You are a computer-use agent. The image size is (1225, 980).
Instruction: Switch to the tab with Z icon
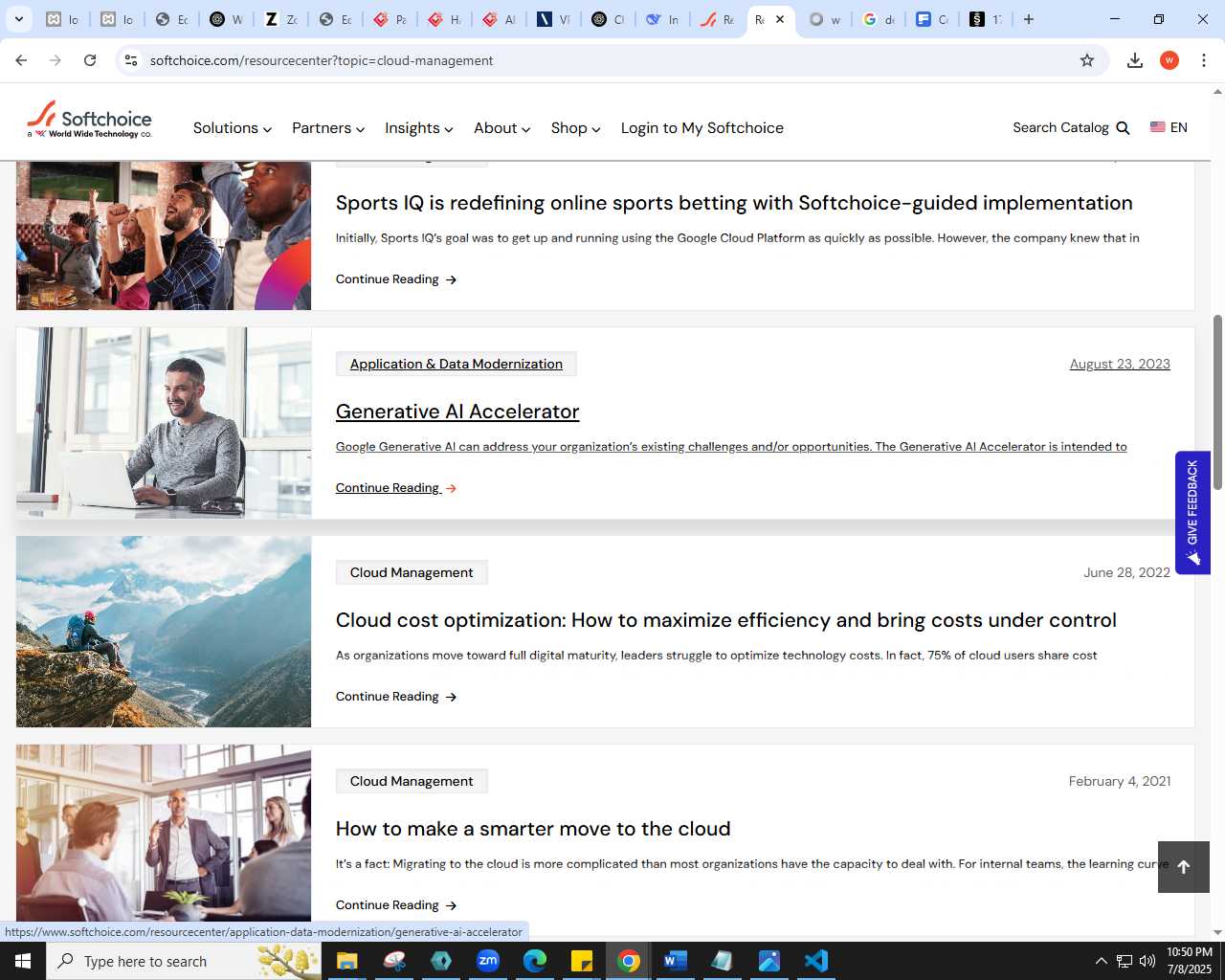(281, 19)
